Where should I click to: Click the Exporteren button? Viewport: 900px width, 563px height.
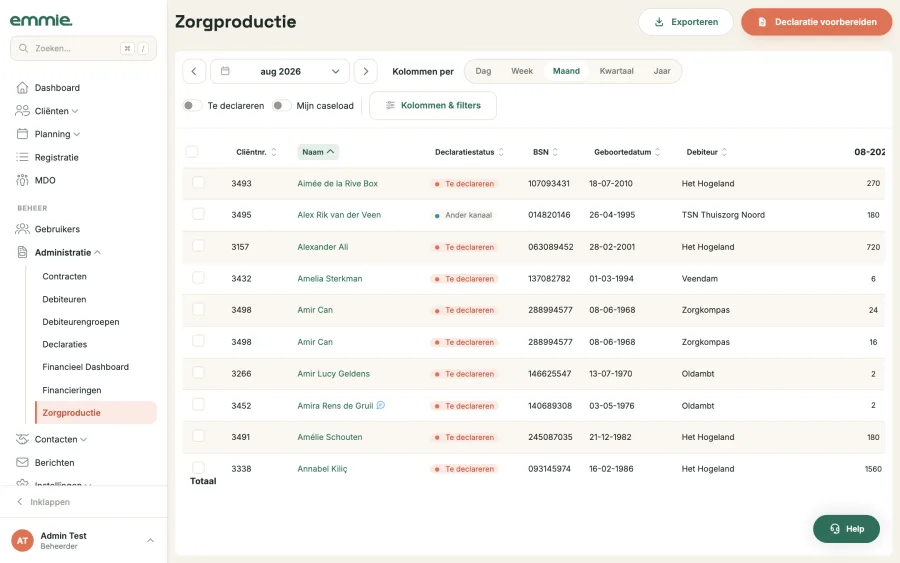[686, 22]
